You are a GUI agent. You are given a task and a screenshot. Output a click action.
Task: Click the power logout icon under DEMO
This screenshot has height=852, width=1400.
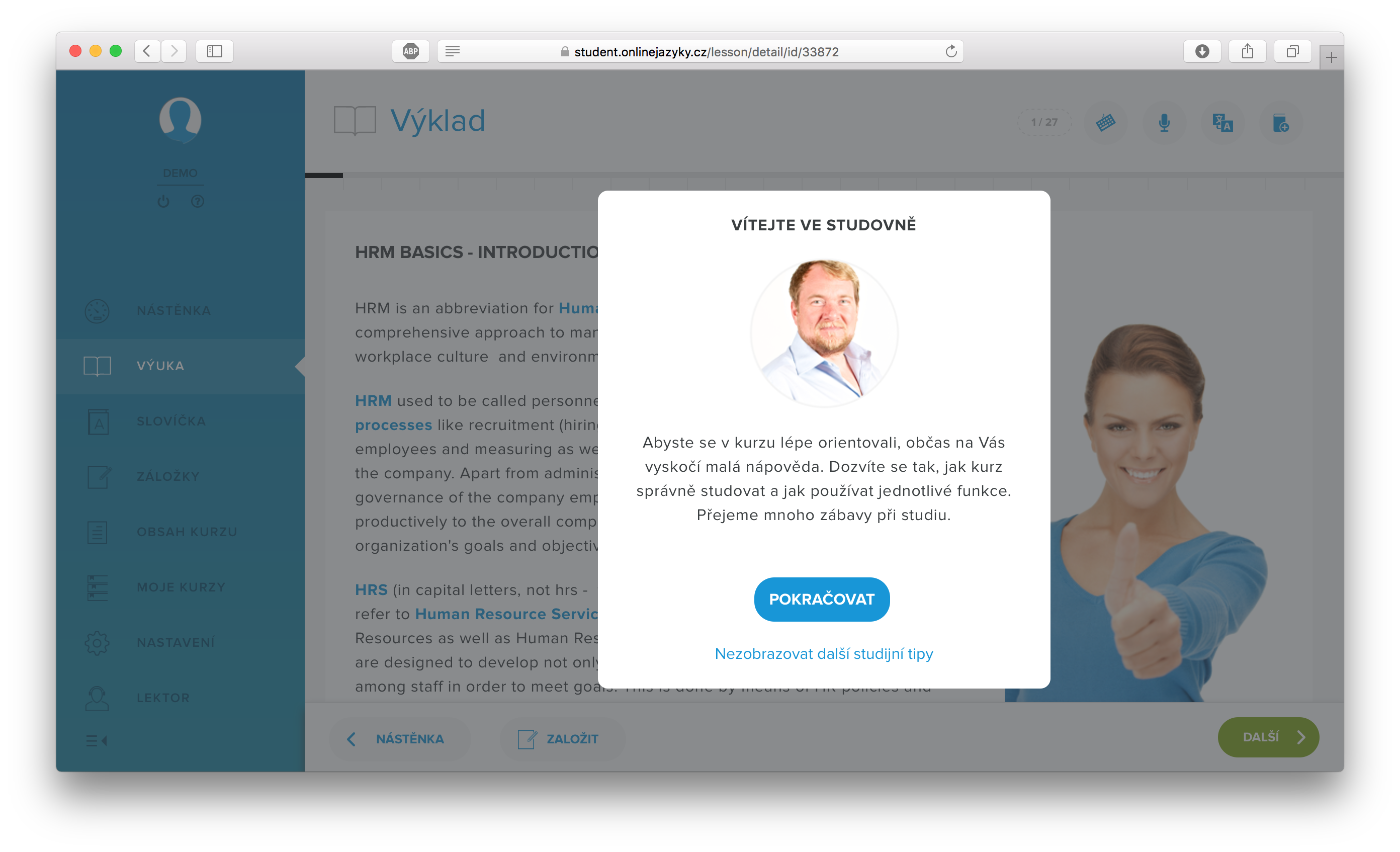[163, 201]
